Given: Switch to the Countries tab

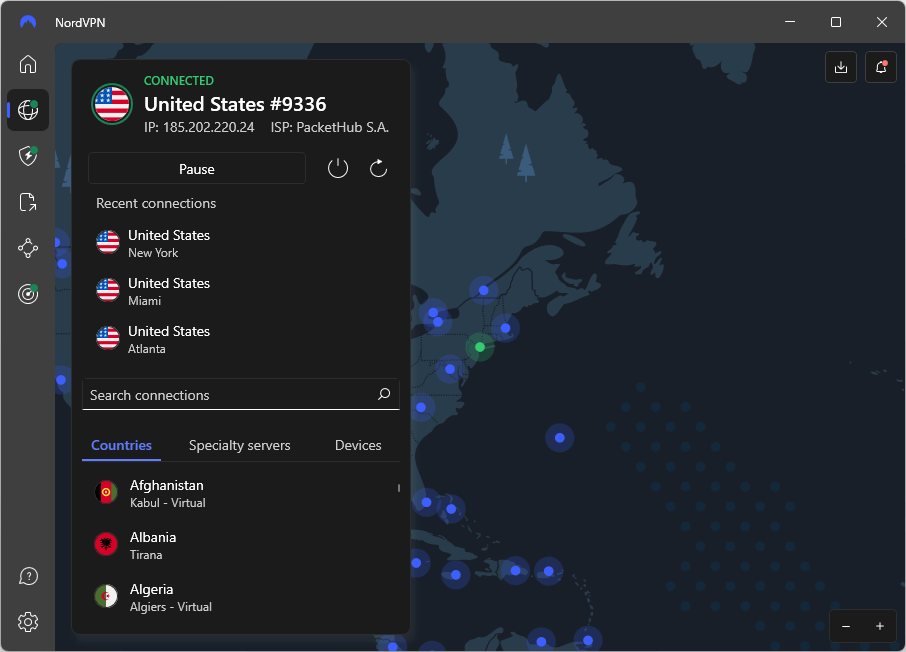Looking at the screenshot, I should (121, 445).
